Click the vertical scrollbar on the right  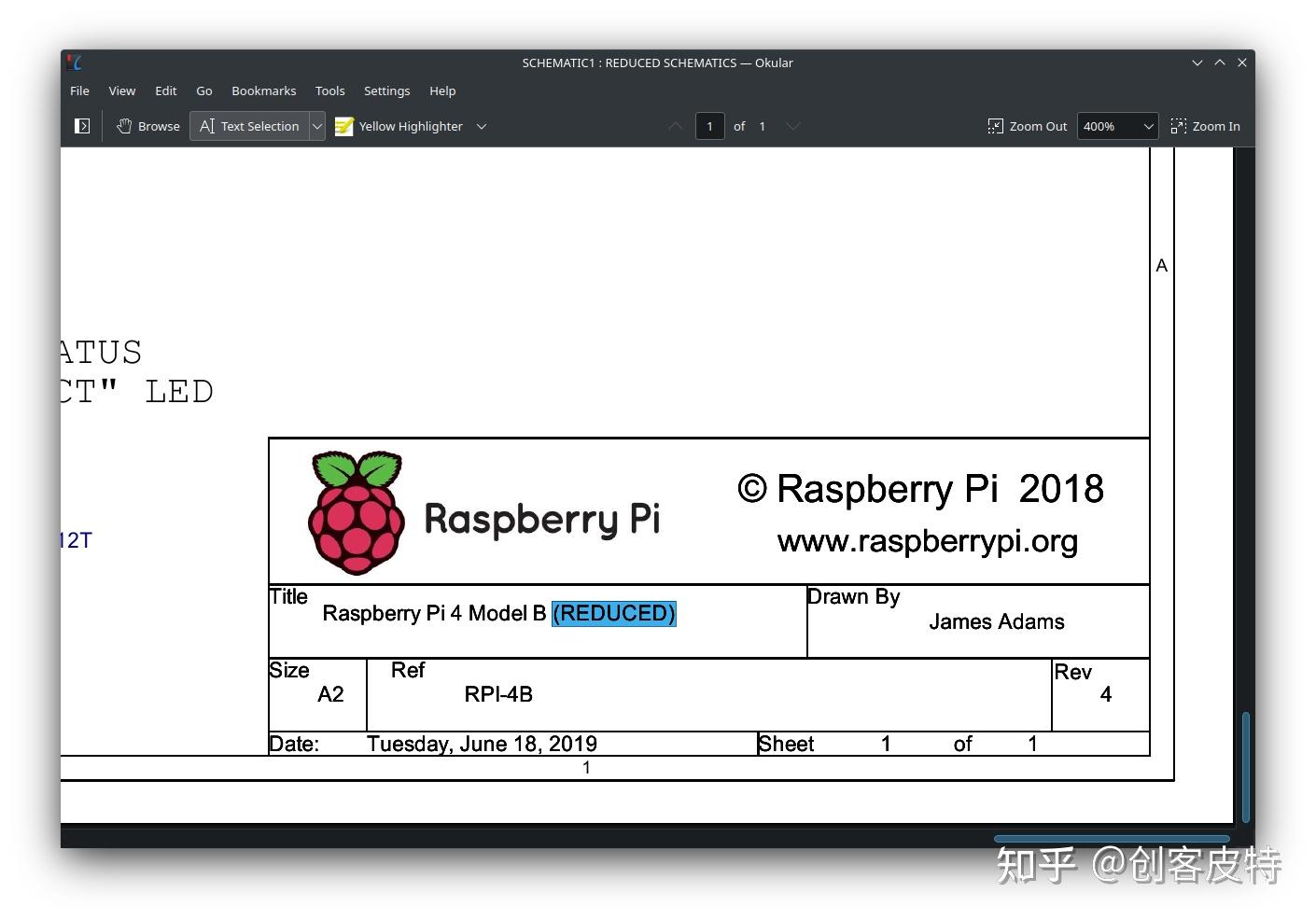[1246, 765]
